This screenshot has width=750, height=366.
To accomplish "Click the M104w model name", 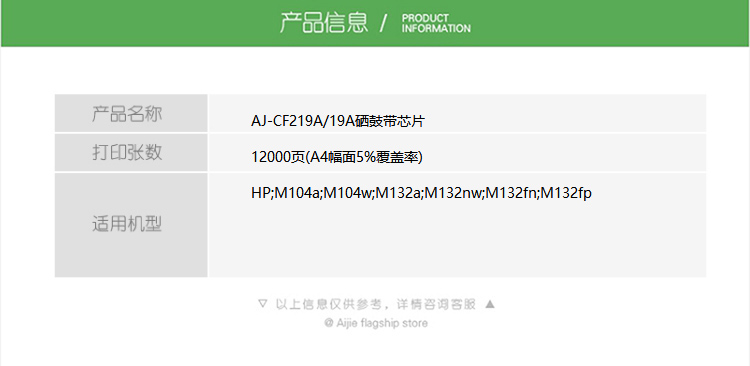I will (x=348, y=193).
